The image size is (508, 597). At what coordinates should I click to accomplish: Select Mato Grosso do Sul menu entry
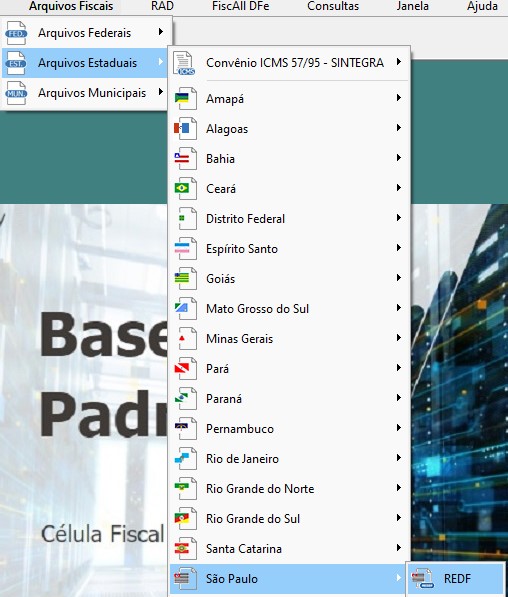tap(289, 309)
